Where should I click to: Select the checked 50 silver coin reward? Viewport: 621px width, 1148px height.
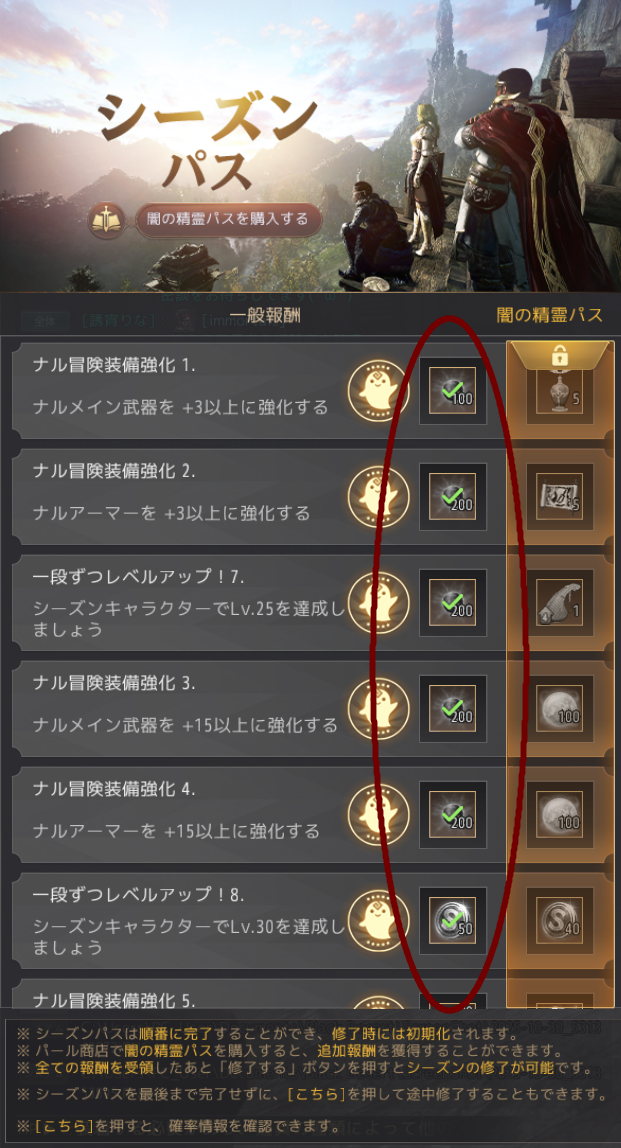click(x=453, y=921)
